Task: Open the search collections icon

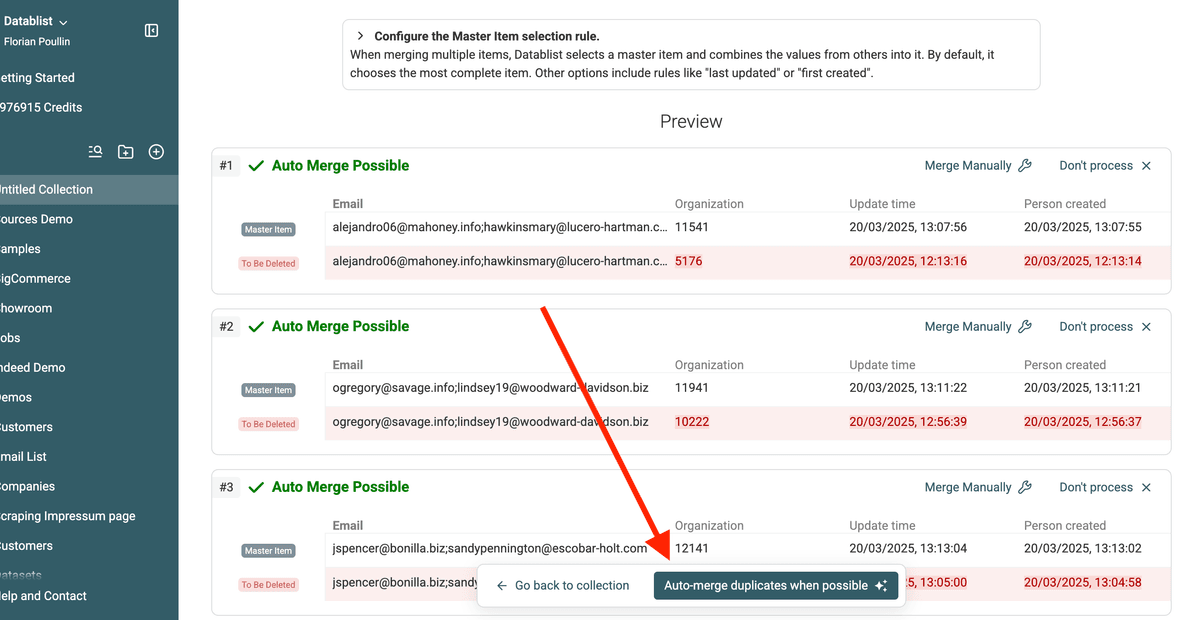Action: (95, 152)
